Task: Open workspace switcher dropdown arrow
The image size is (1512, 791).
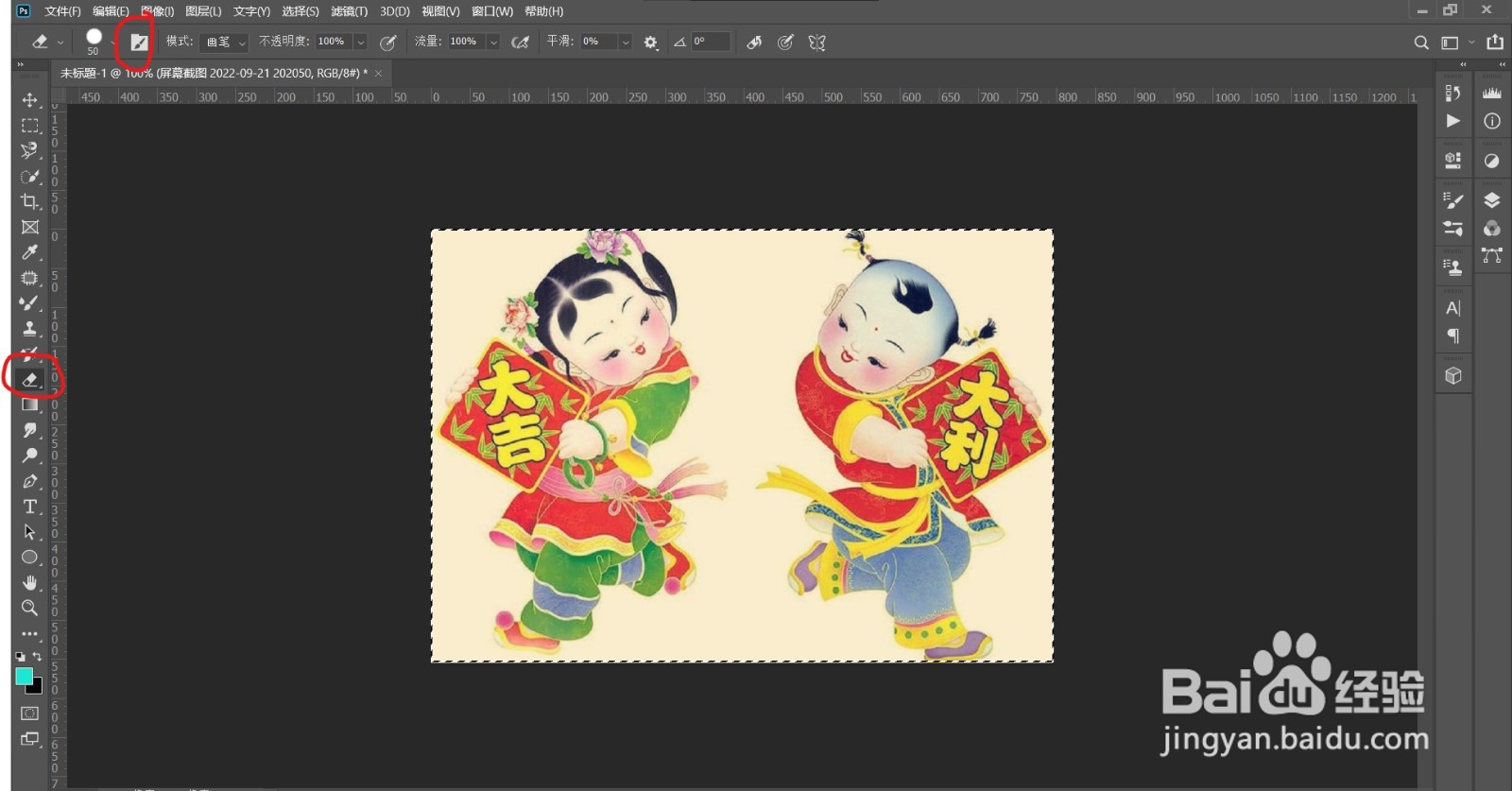Action: point(1470,42)
